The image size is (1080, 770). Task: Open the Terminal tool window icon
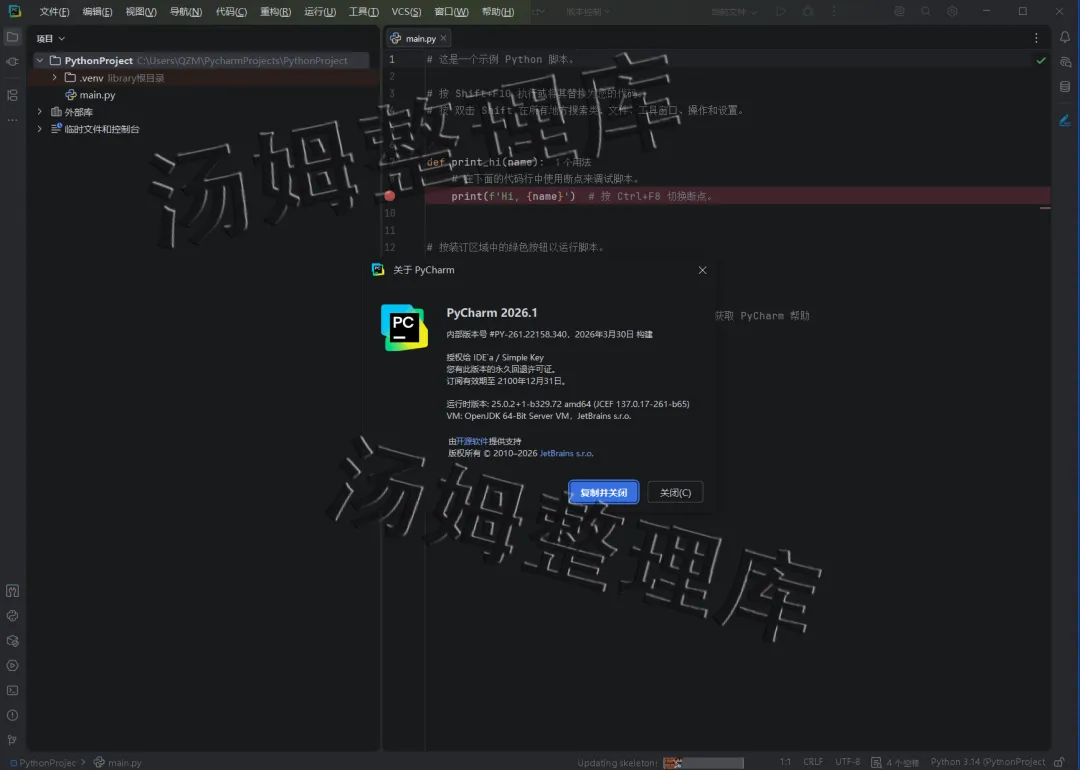(12, 690)
